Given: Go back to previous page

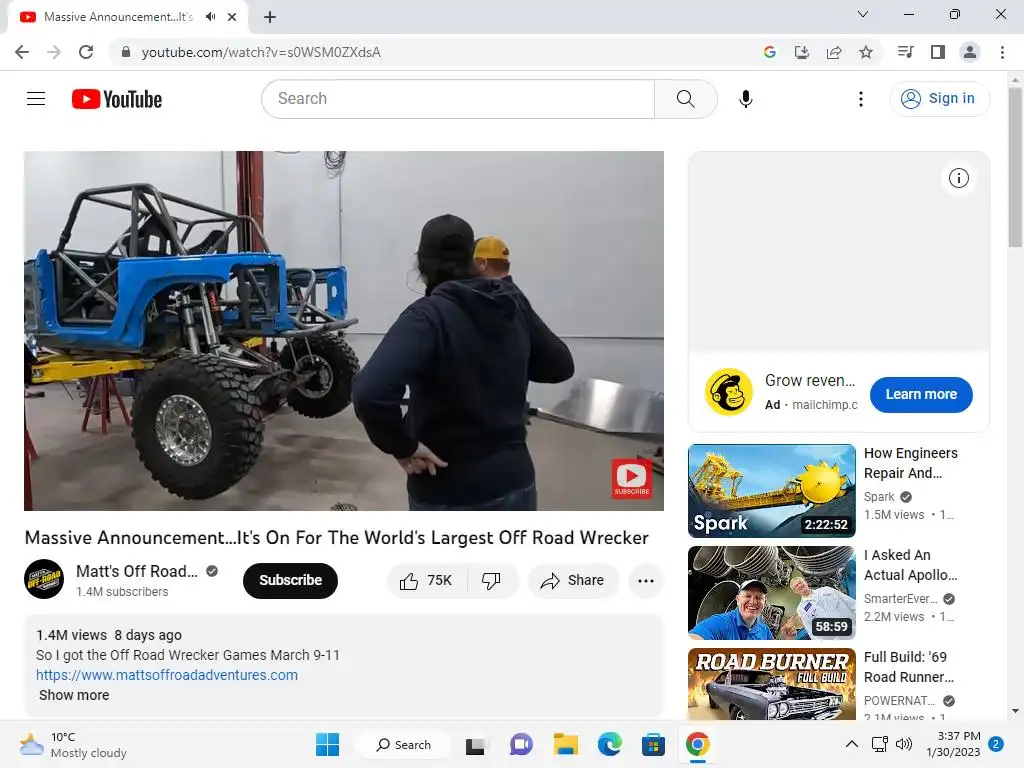Looking at the screenshot, I should click(22, 52).
